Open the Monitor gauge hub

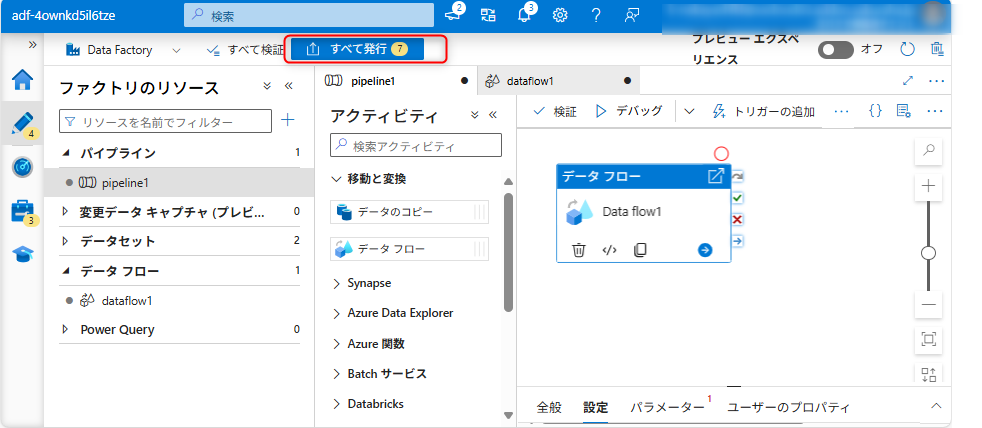[x=23, y=167]
